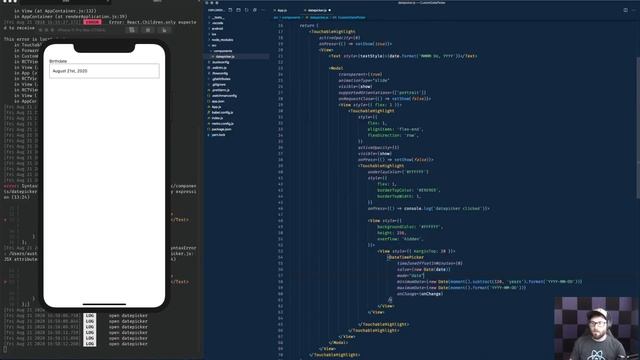The width and height of the screenshot is (640, 360).
Task: Open the .watchmanconfig file
Action: pos(224,96)
